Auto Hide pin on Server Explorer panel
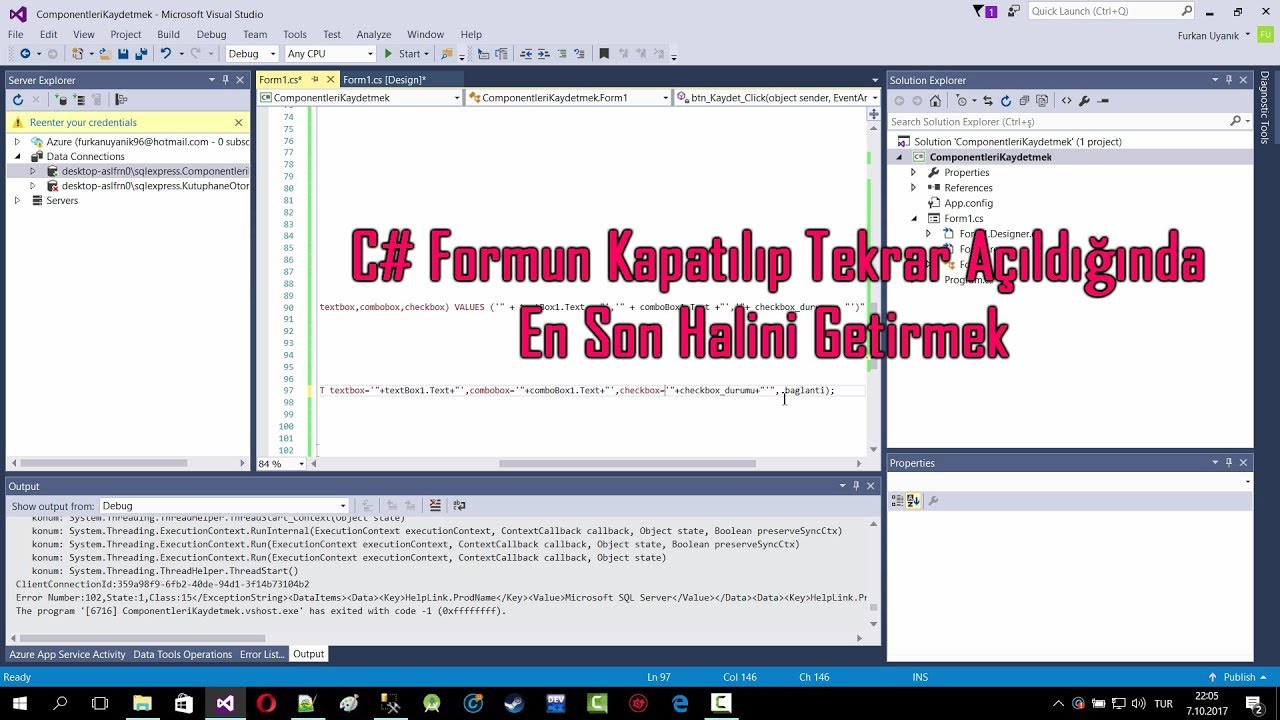Viewport: 1280px width, 720px height. (226, 80)
